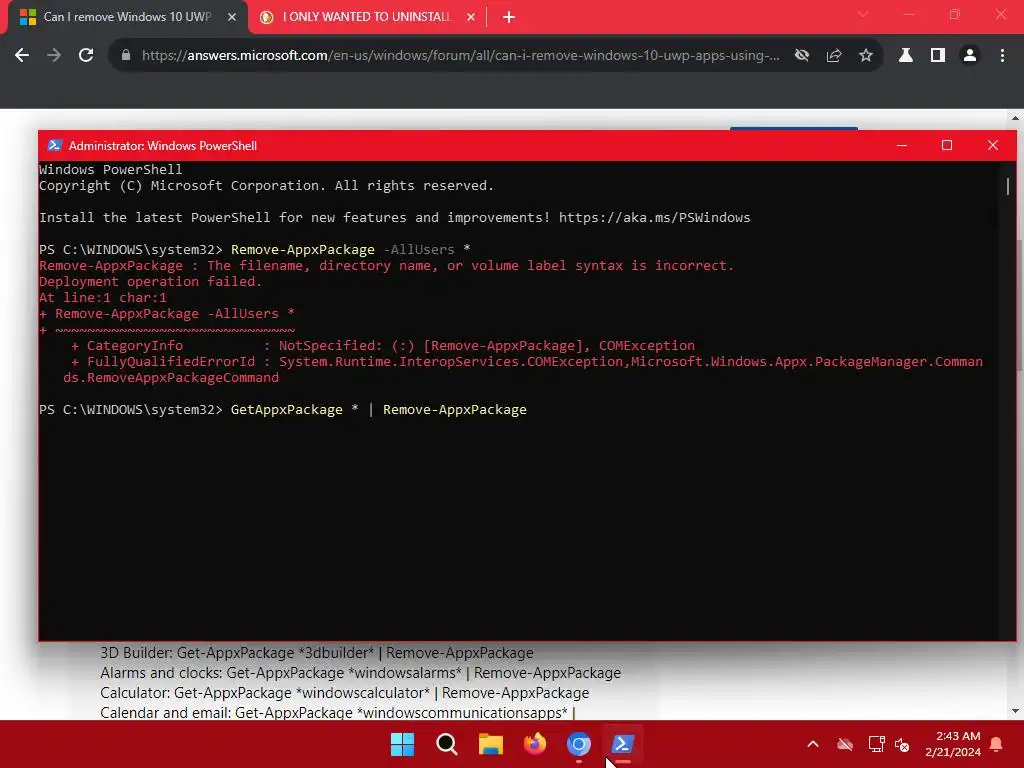
Task: Click the crossed-out eye icon in address bar
Action: [x=802, y=56]
